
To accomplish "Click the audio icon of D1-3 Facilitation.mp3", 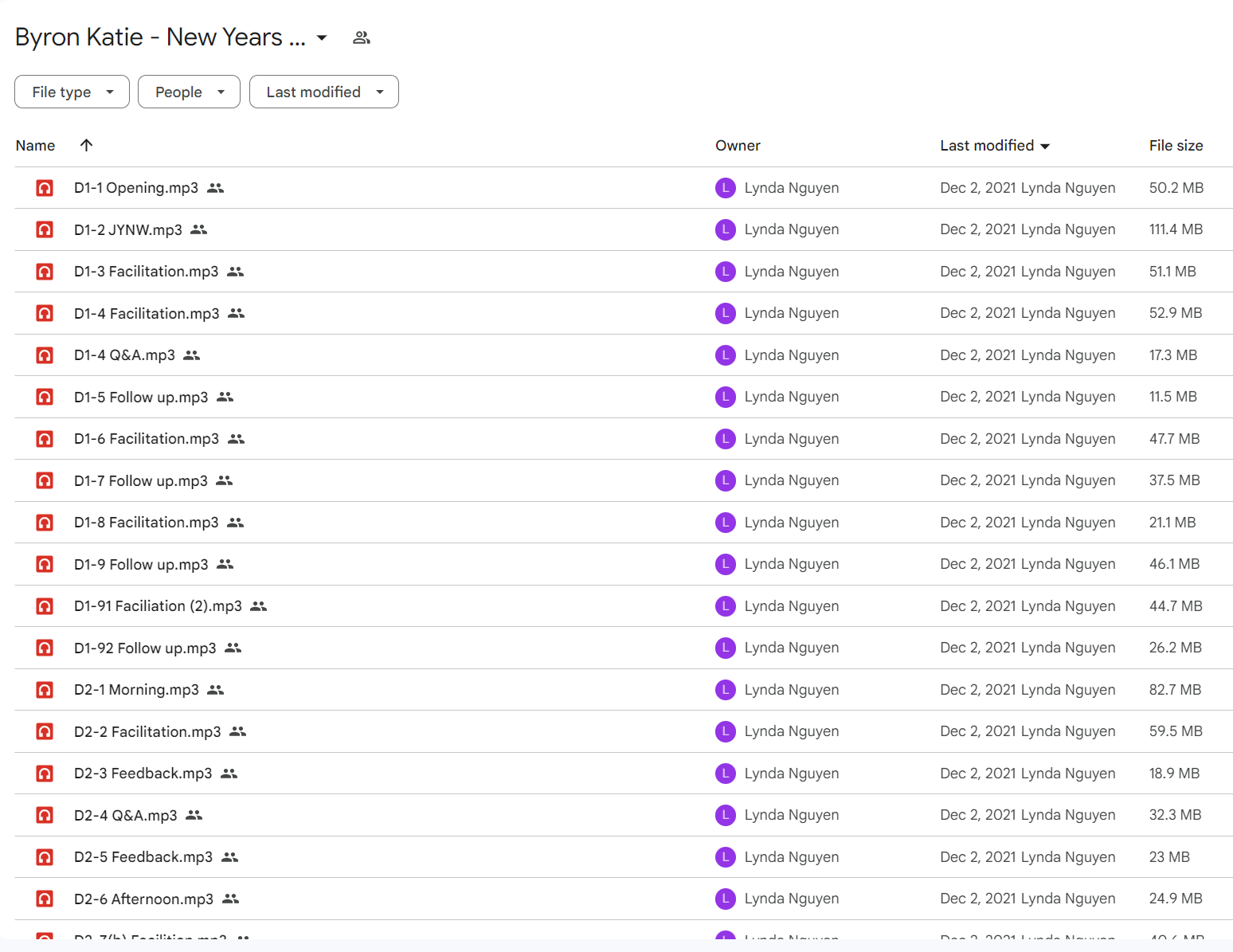I will (45, 272).
